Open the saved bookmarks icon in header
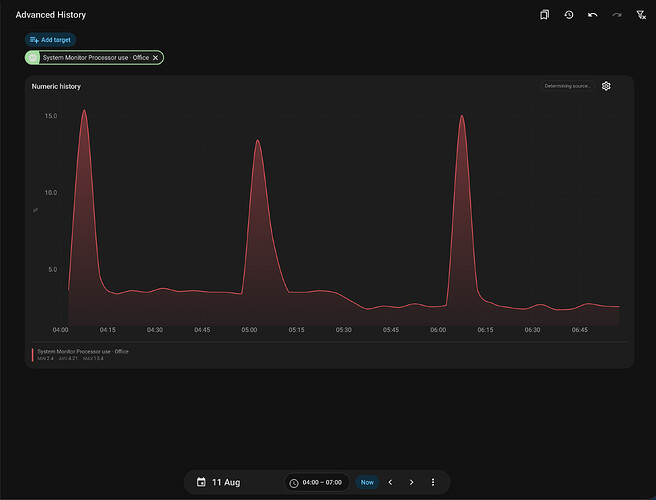 point(544,15)
